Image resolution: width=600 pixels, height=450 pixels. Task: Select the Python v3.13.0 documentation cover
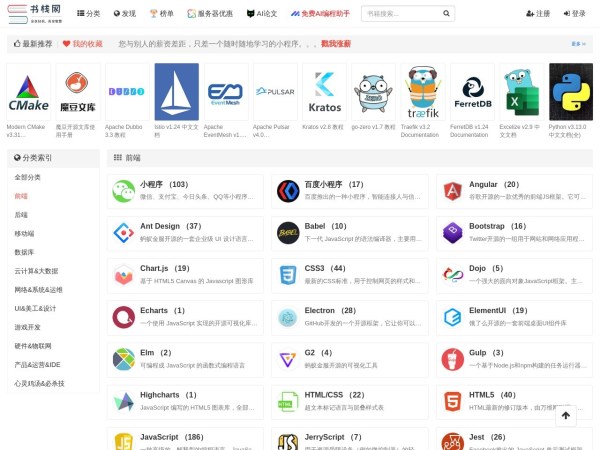click(x=571, y=92)
